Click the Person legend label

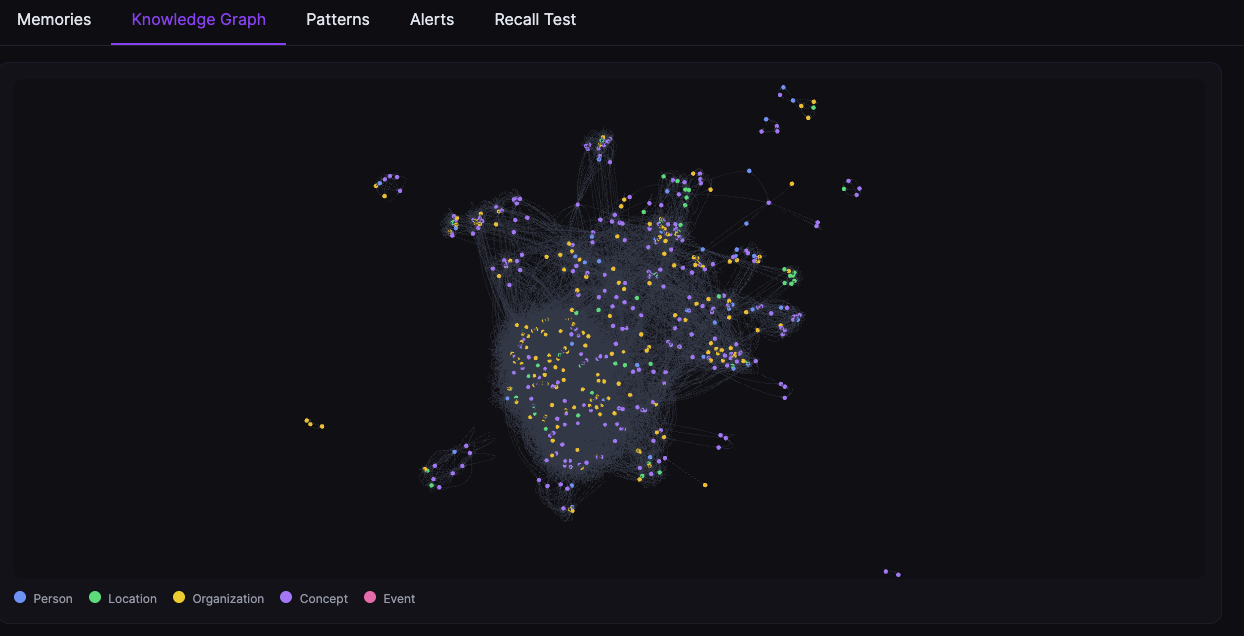[53, 599]
